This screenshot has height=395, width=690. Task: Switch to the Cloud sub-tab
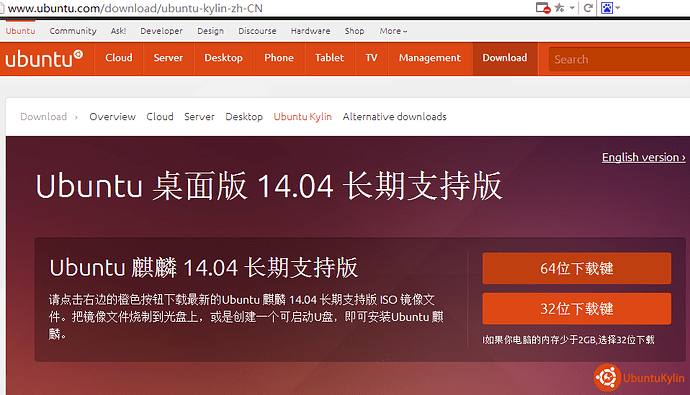tap(160, 117)
